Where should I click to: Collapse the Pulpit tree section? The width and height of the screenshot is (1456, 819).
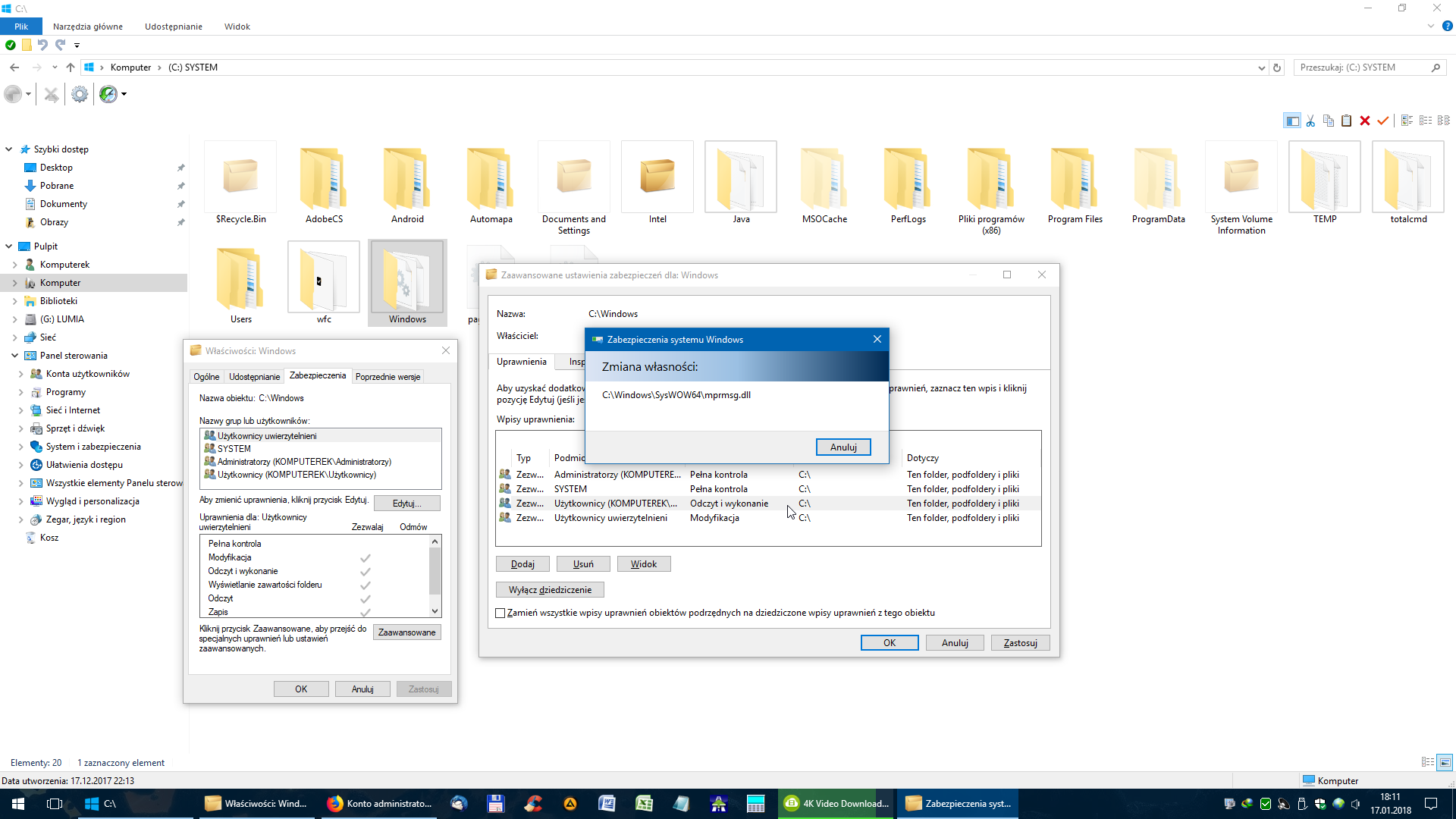(9, 246)
